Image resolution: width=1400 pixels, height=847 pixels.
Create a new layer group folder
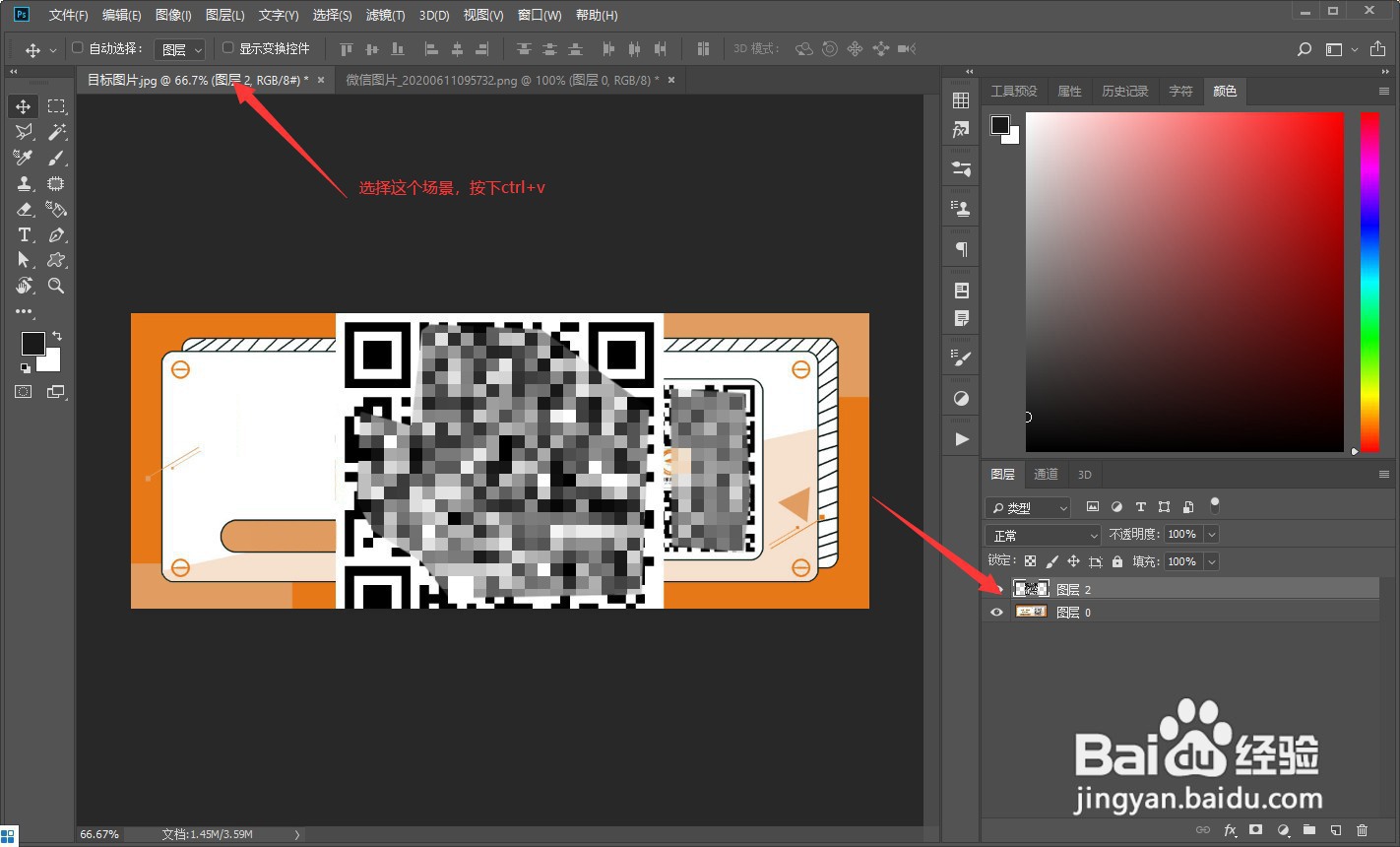click(x=1309, y=830)
